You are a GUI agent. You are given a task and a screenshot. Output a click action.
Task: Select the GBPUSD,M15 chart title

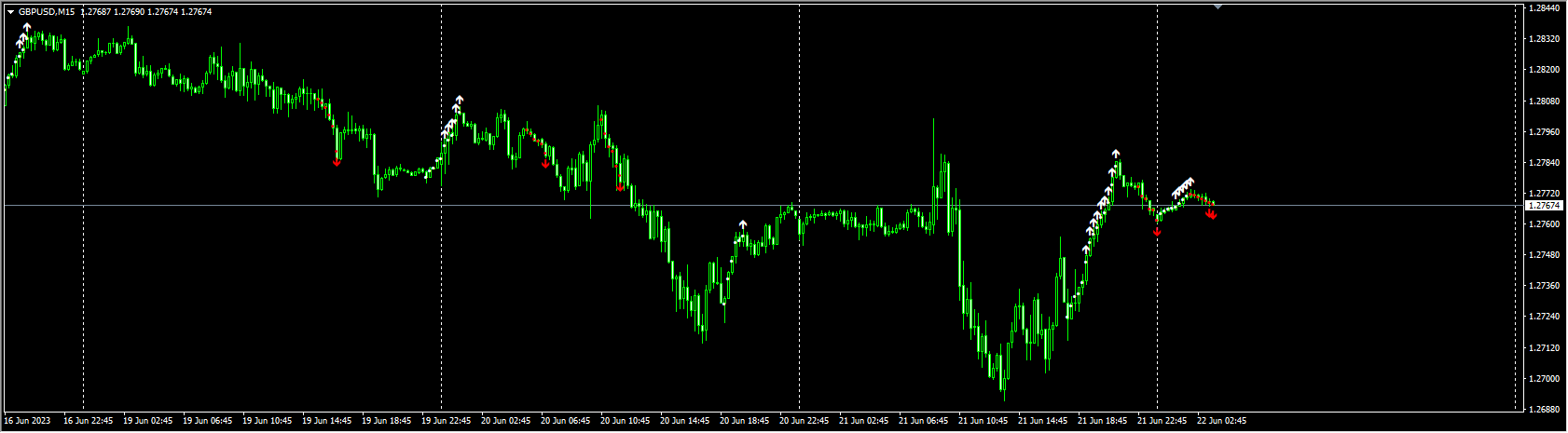tap(47, 12)
